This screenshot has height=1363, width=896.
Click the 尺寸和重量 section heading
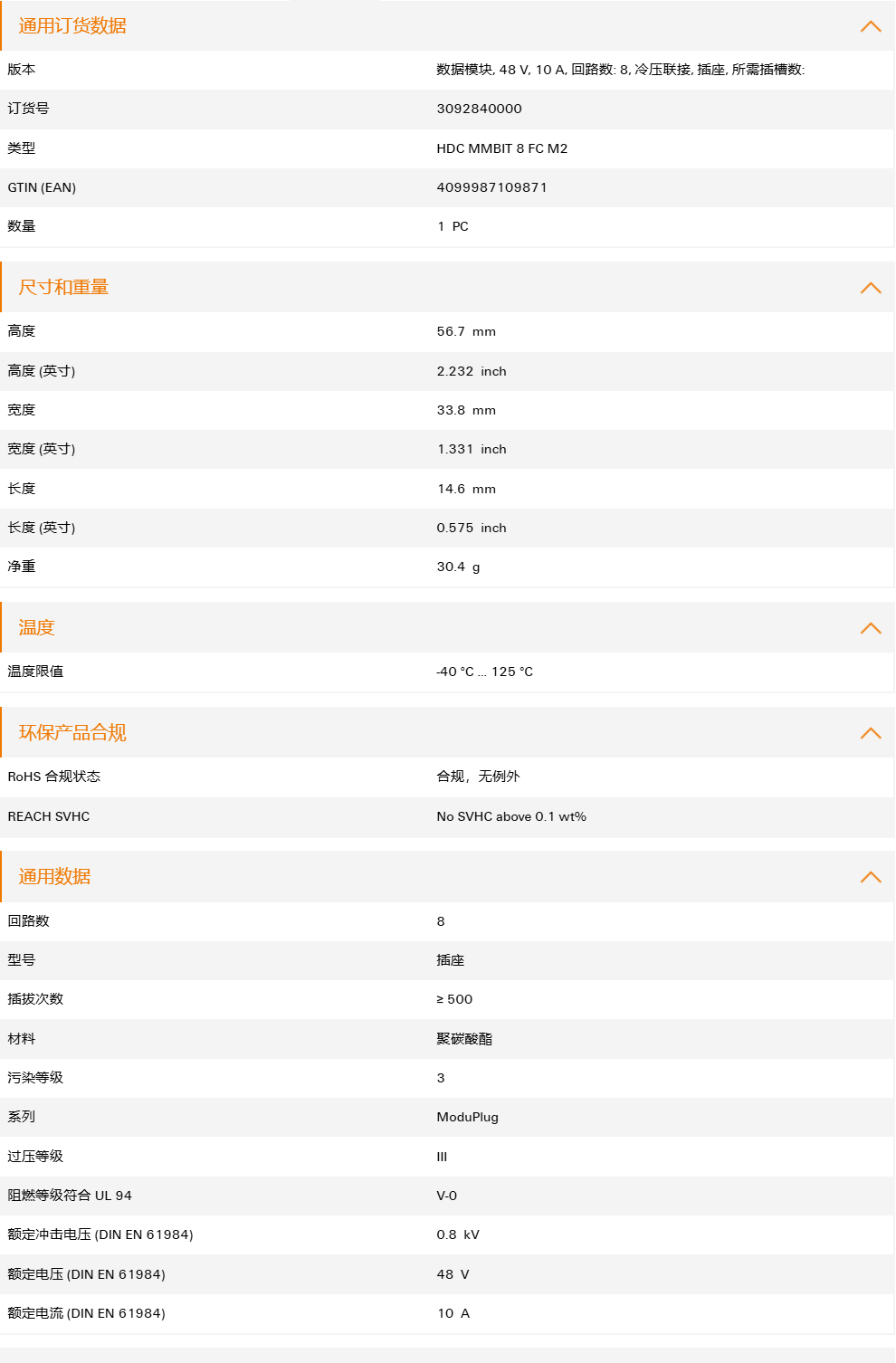click(x=63, y=288)
